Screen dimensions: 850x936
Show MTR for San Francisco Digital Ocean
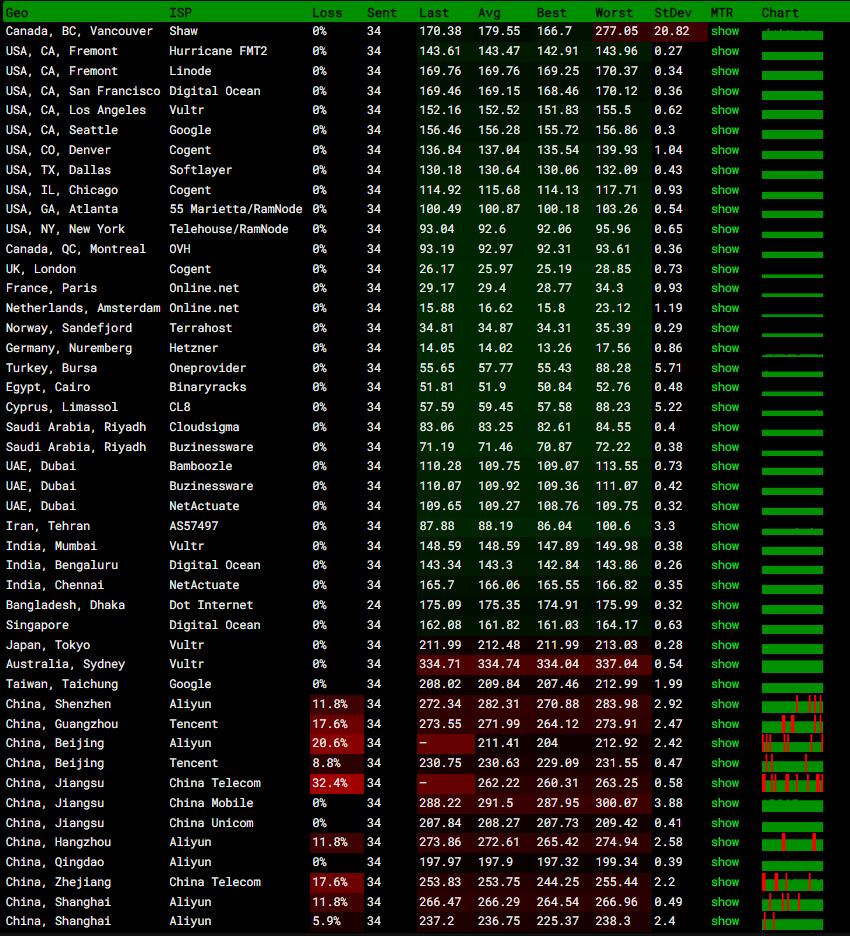click(725, 91)
